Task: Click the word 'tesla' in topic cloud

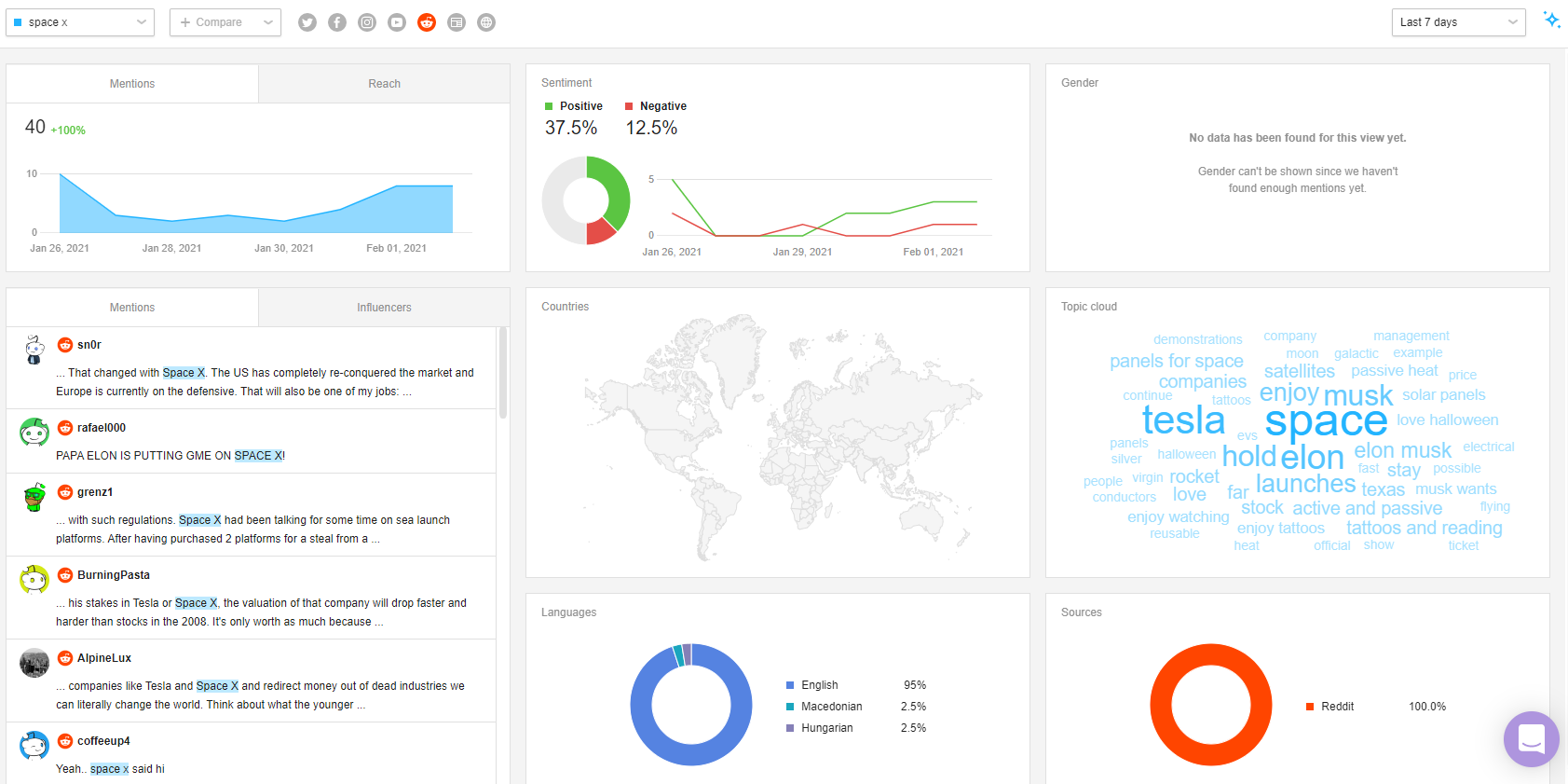Action: 1183,421
